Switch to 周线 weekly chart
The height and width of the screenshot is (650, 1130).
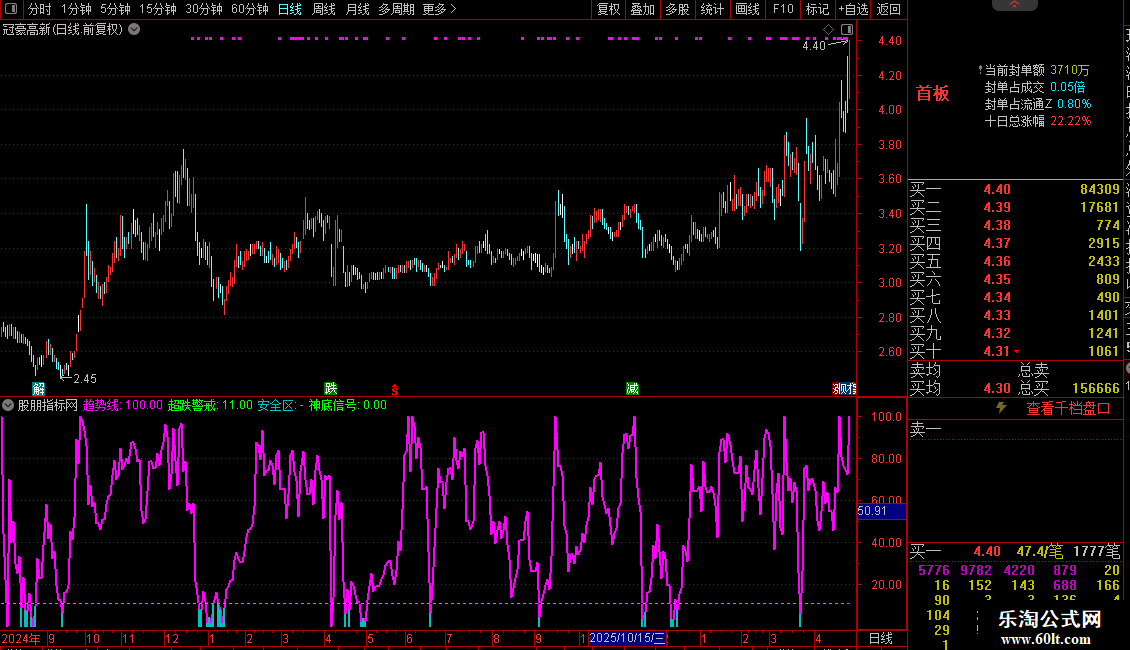pos(324,9)
